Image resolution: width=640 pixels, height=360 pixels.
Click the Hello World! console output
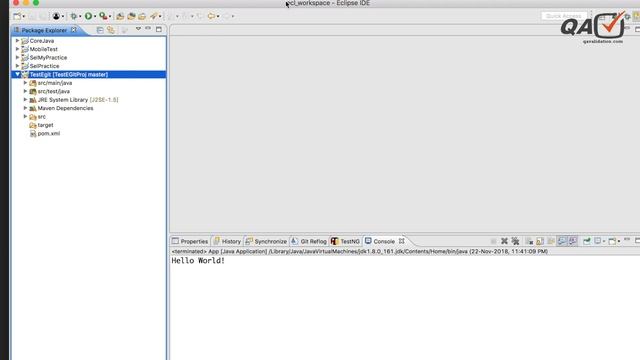[x=198, y=261]
